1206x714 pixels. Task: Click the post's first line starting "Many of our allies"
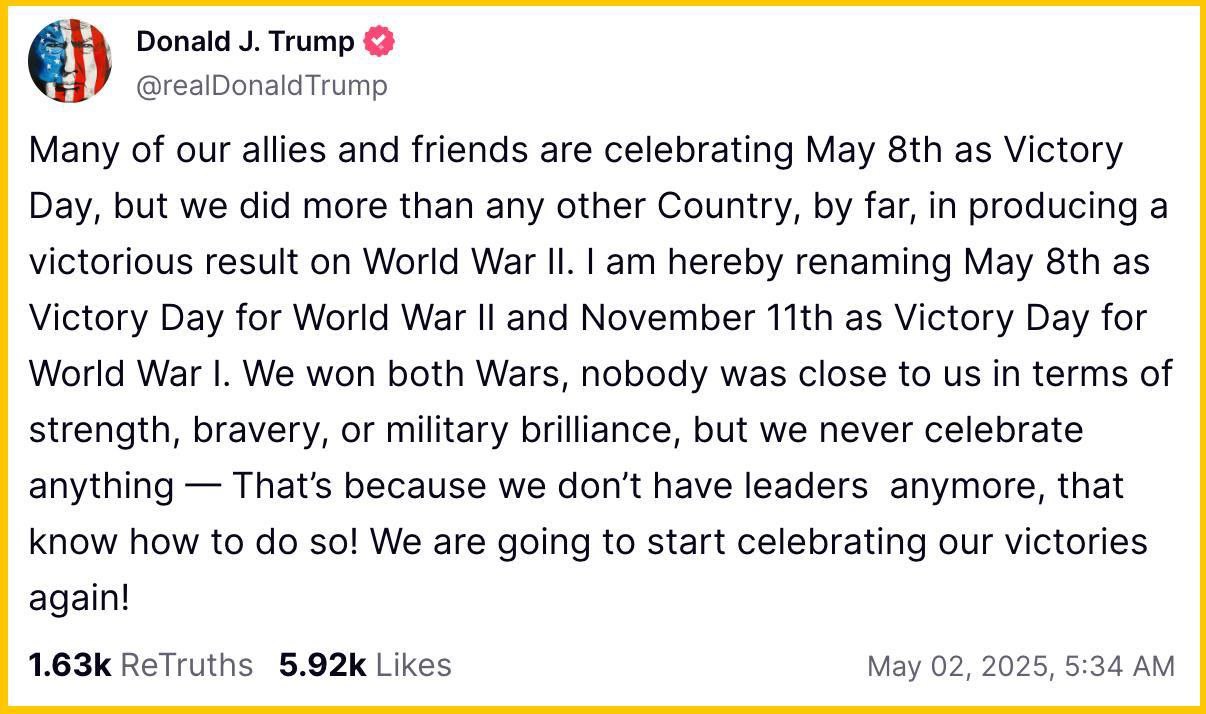point(575,151)
